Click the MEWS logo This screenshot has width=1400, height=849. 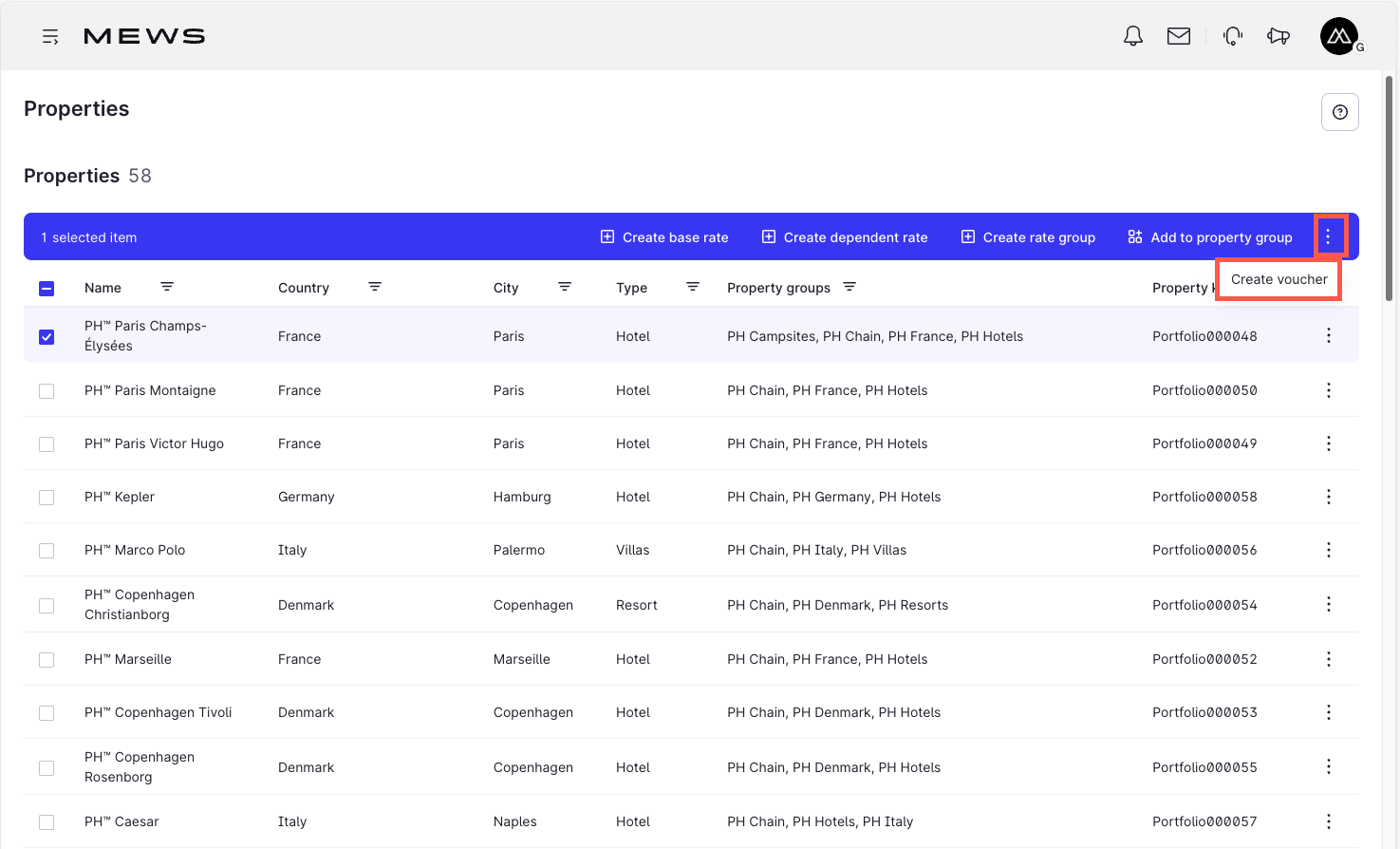(144, 36)
